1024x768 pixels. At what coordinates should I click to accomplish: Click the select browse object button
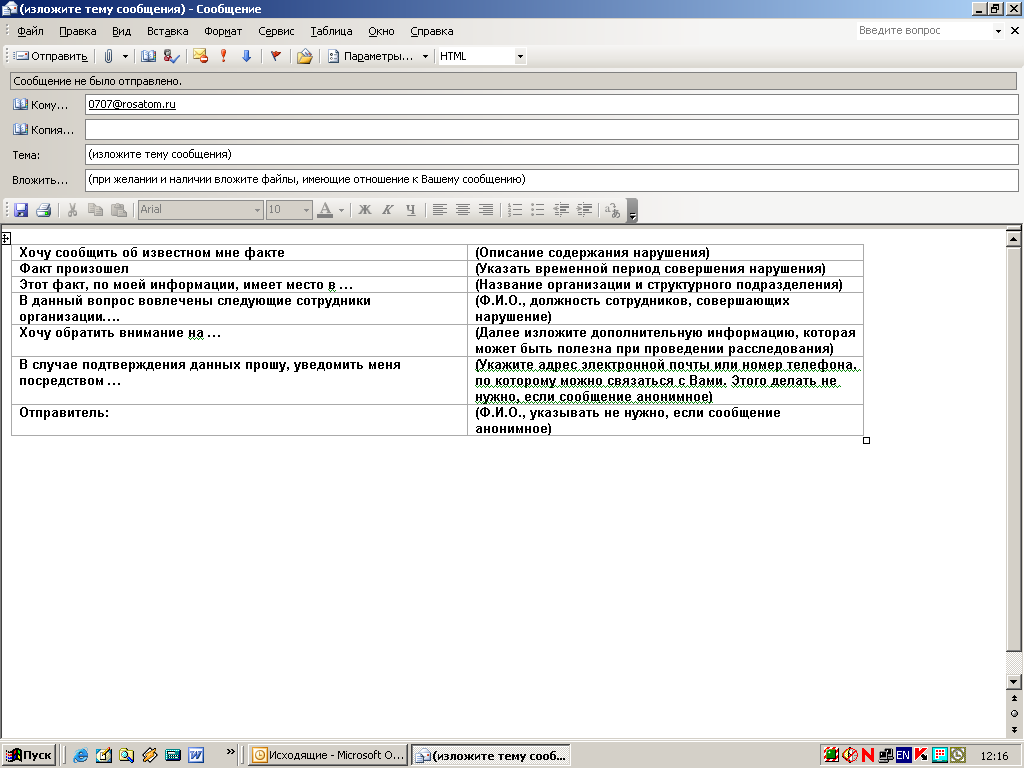pyautogui.click(x=1014, y=714)
